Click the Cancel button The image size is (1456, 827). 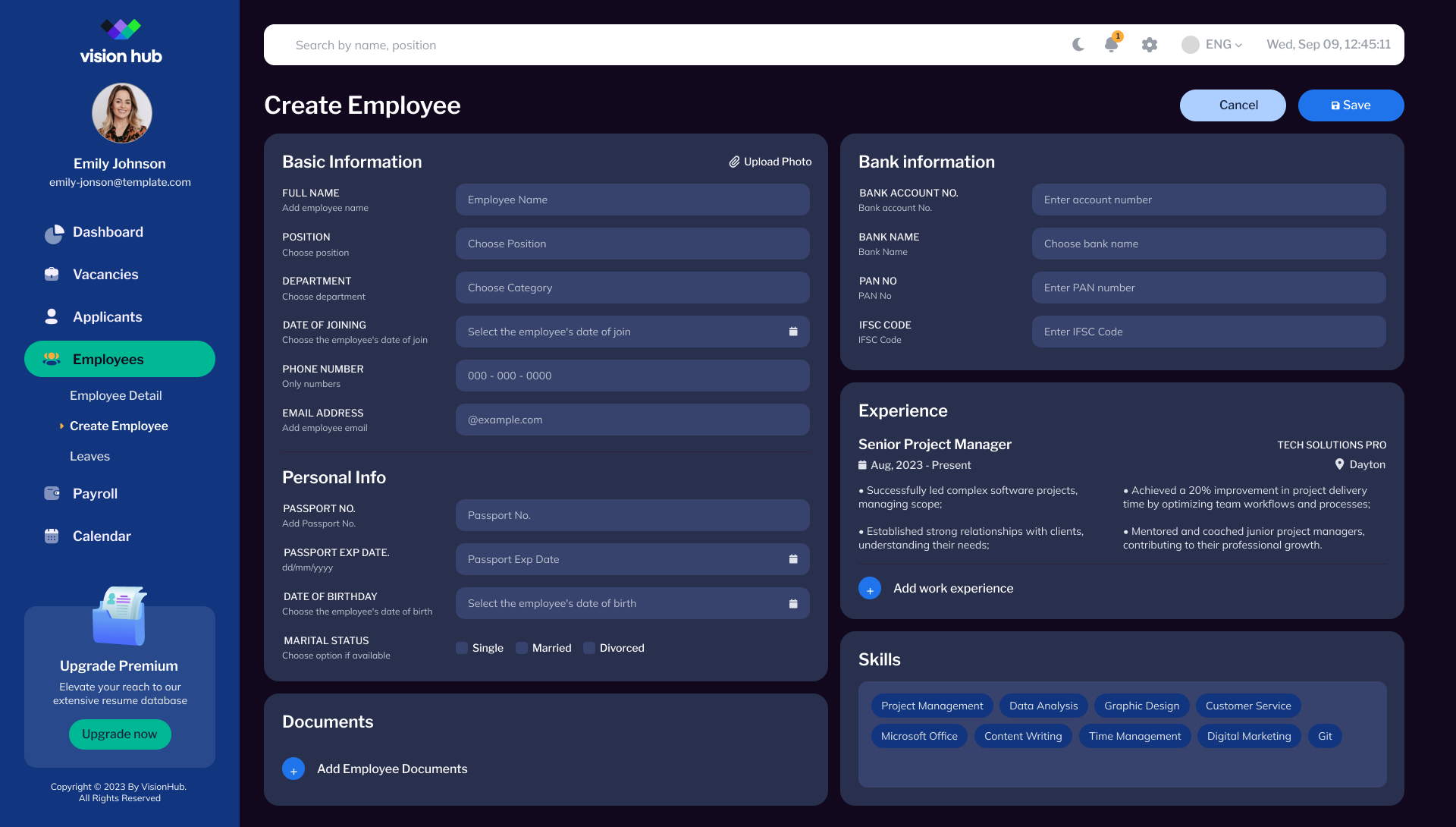click(1233, 105)
